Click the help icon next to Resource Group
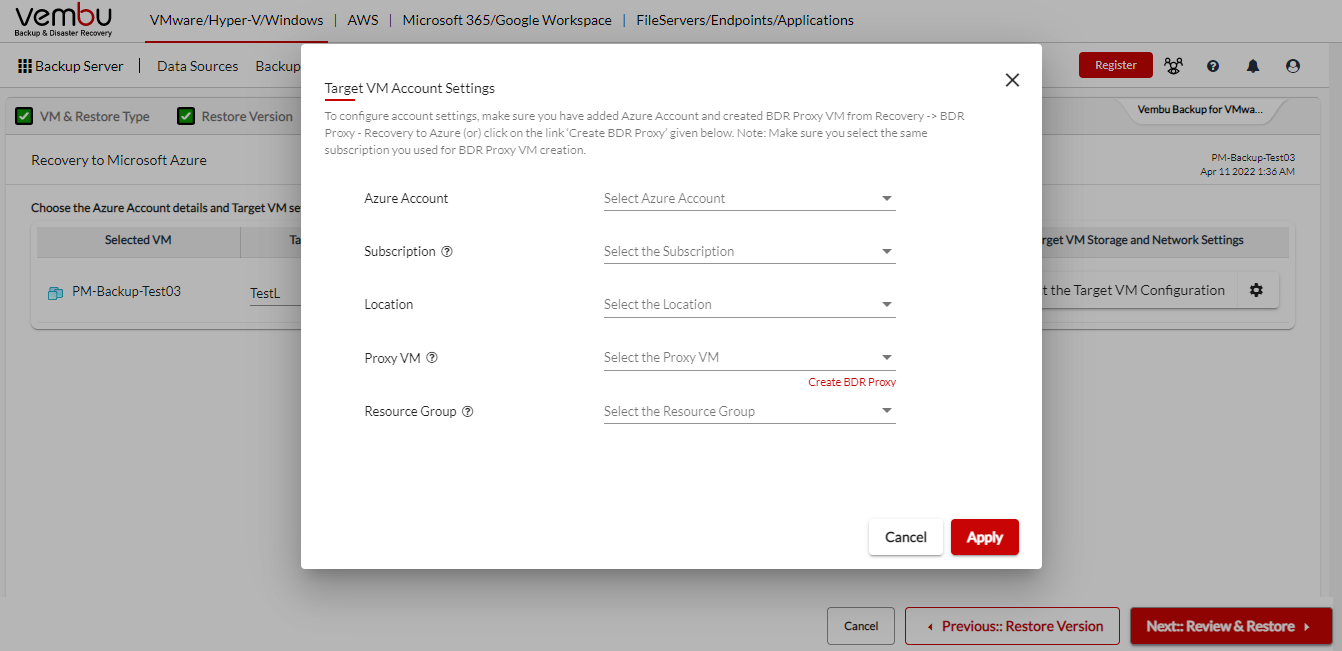Viewport: 1342px width, 651px height. click(467, 411)
